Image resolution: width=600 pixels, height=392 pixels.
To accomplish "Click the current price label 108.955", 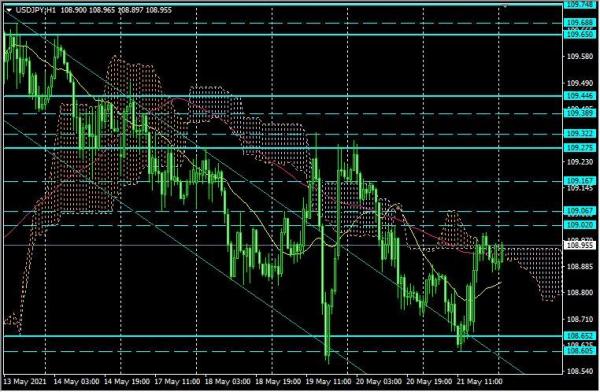I will pyautogui.click(x=580, y=245).
